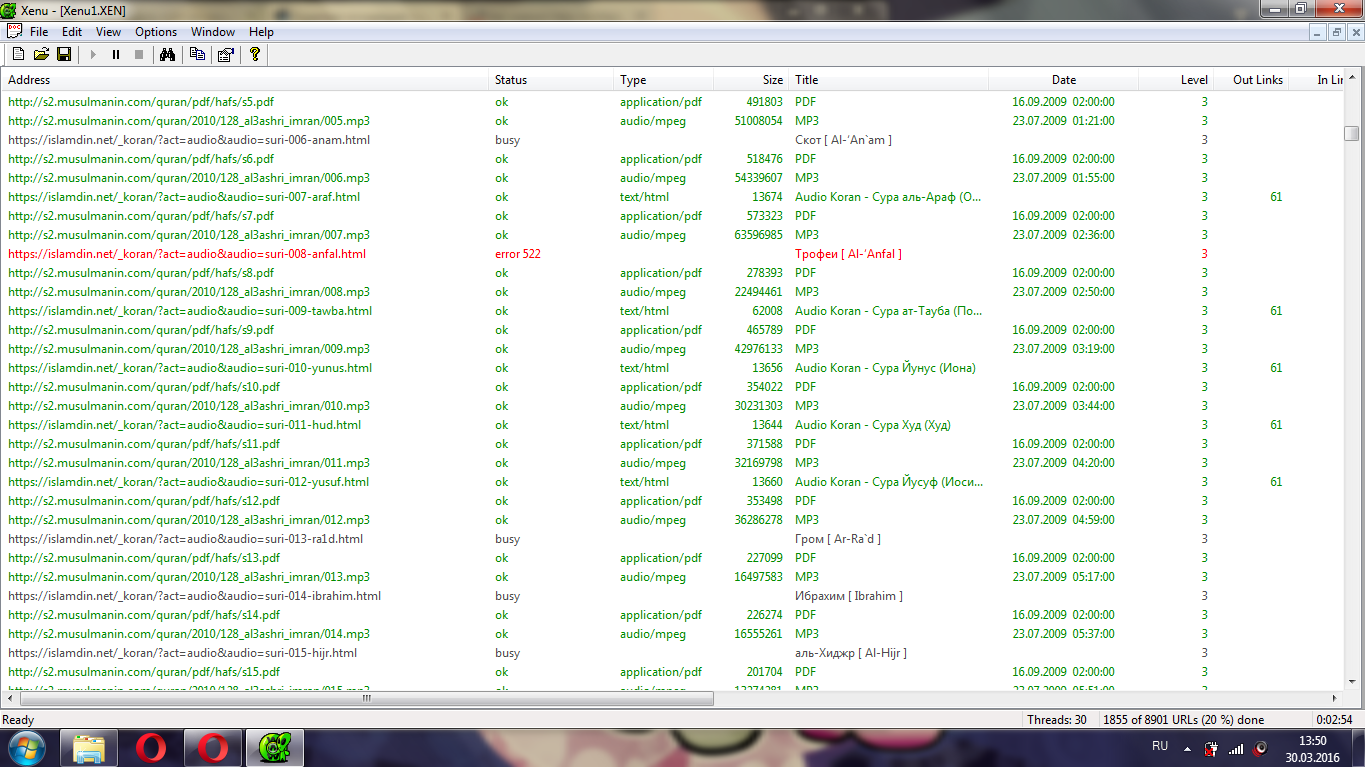Save results with the floppy disk icon

click(63, 55)
